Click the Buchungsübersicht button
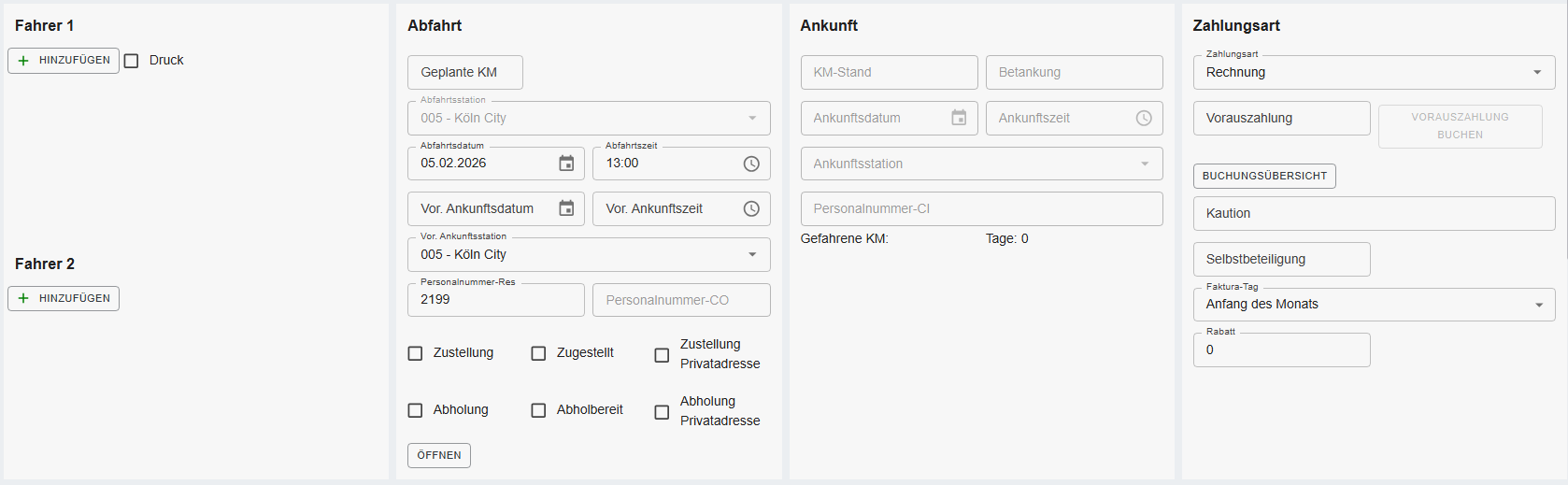 1264,176
